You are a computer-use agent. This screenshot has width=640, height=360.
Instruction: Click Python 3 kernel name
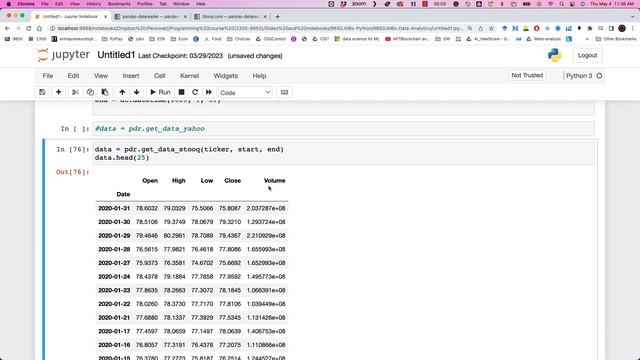click(579, 76)
